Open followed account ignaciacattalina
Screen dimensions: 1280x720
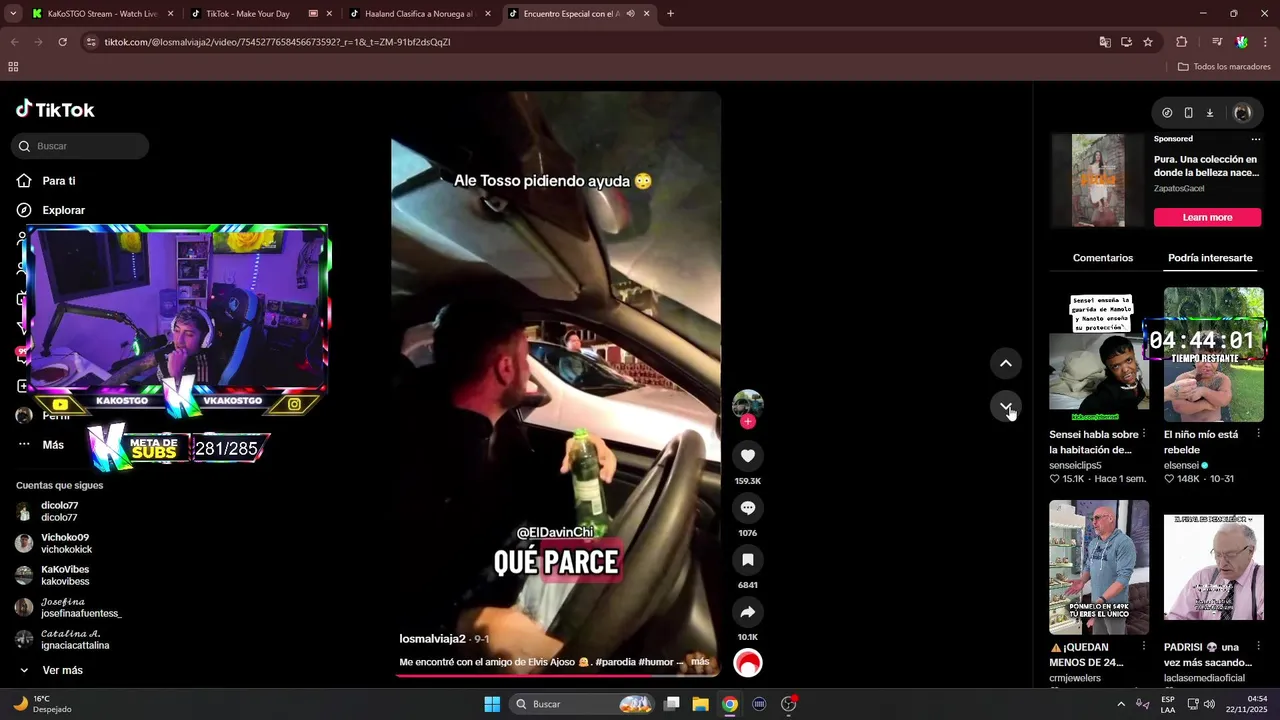tap(63, 639)
